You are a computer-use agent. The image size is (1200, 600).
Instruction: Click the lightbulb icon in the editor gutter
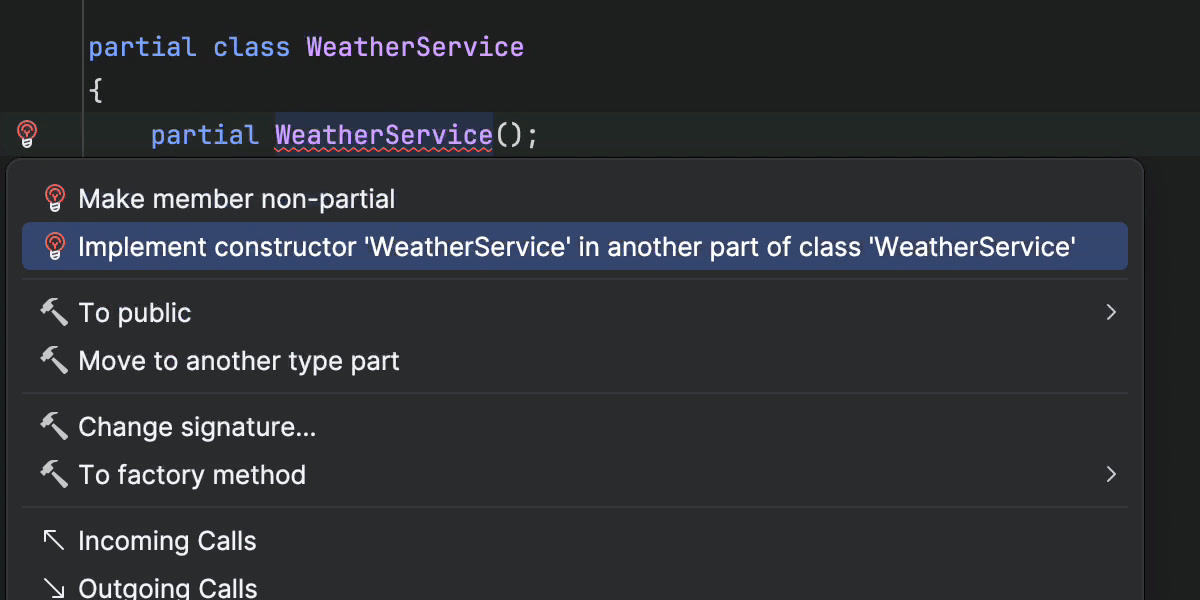[x=27, y=133]
